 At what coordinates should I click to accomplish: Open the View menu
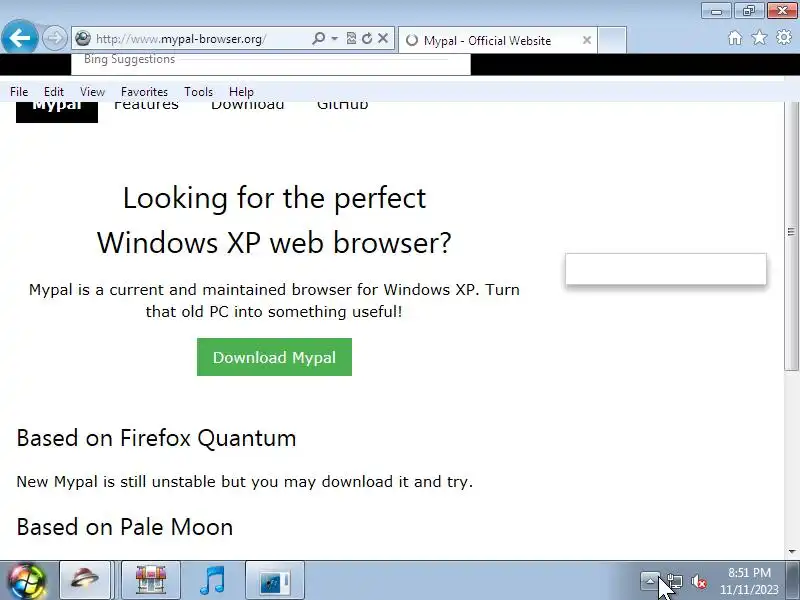pyautogui.click(x=92, y=92)
